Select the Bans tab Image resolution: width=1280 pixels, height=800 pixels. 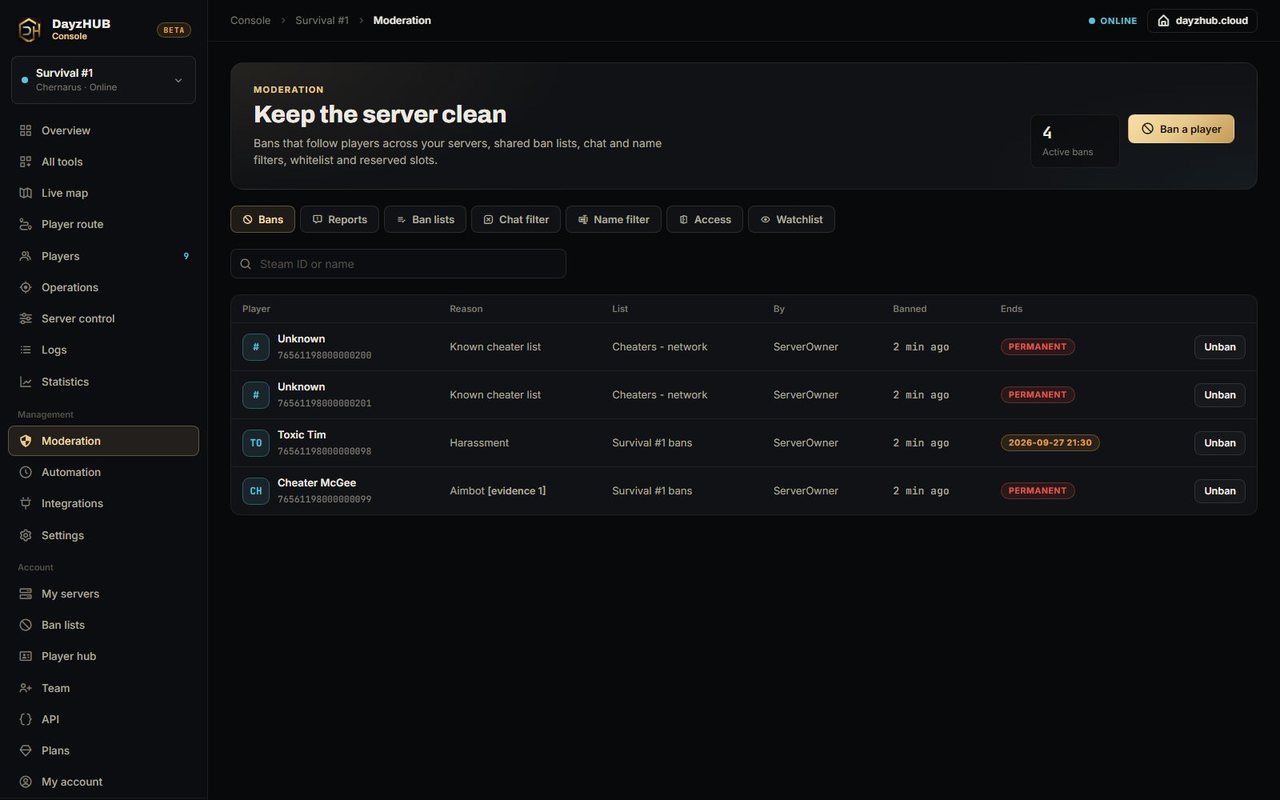pyautogui.click(x=263, y=219)
